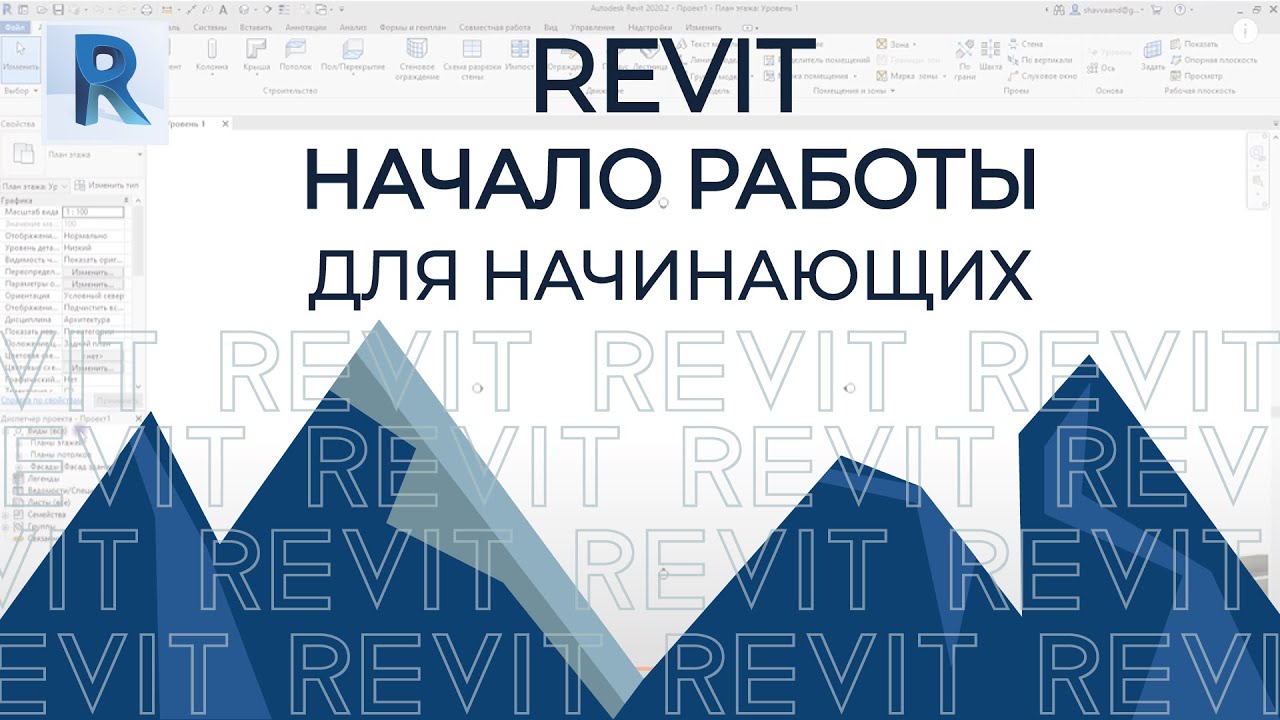1280x720 pixels.
Task: Select the Изменить (Modify) arrow tool
Action: point(21,58)
